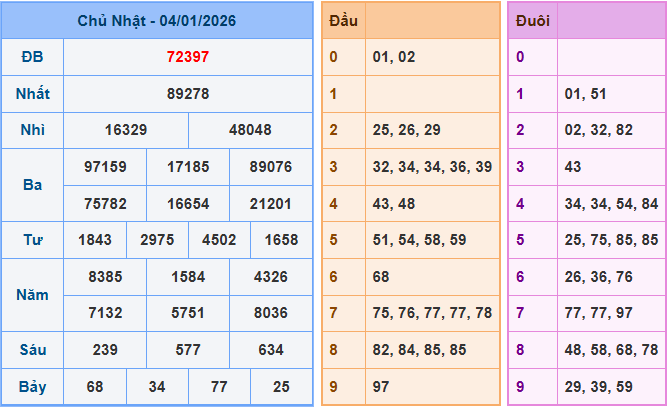This screenshot has width=667, height=407.
Task: Click Đầu row showing 75, 76, 77, 77, 78
Action: pos(431,313)
